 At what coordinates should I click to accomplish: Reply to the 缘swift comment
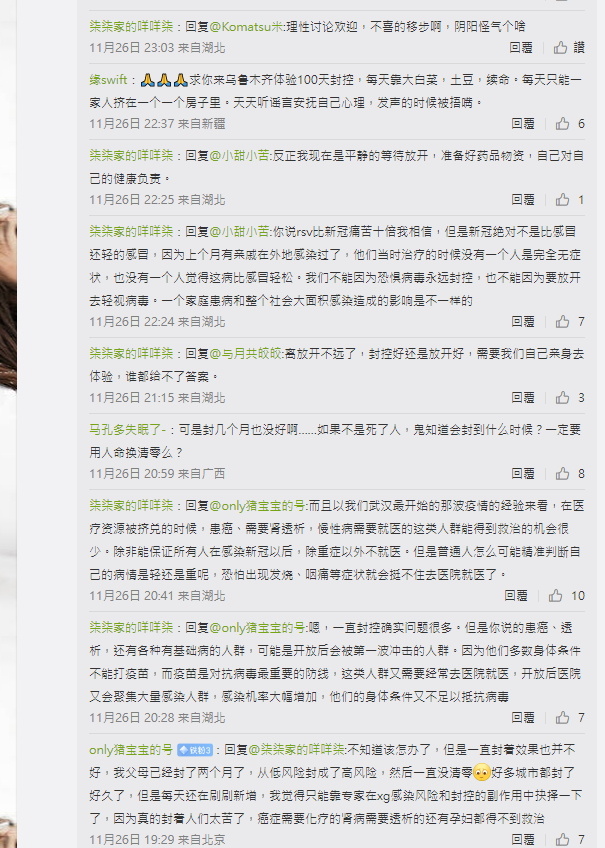click(x=522, y=124)
